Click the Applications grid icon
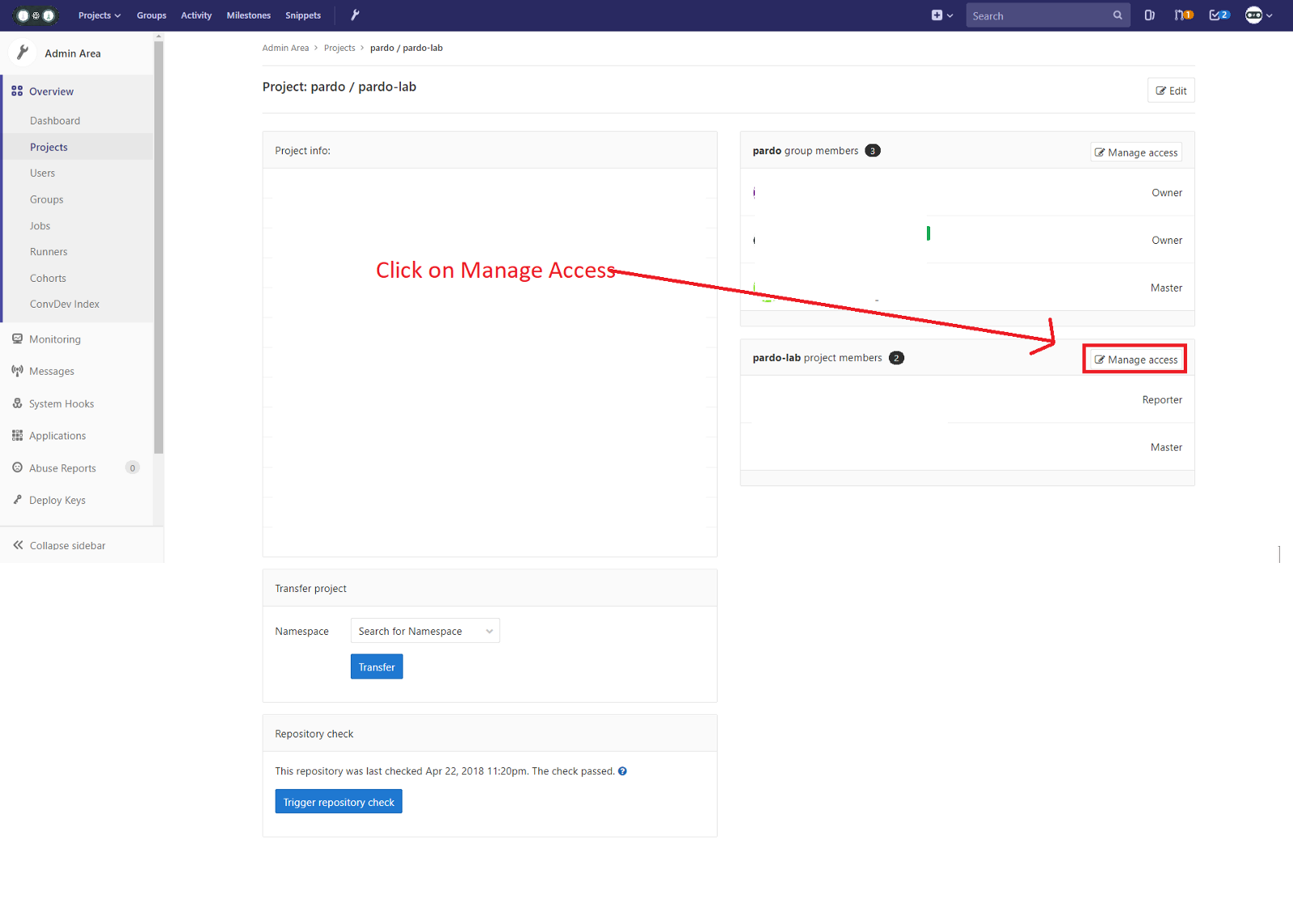The height and width of the screenshot is (924, 1293). (x=17, y=435)
